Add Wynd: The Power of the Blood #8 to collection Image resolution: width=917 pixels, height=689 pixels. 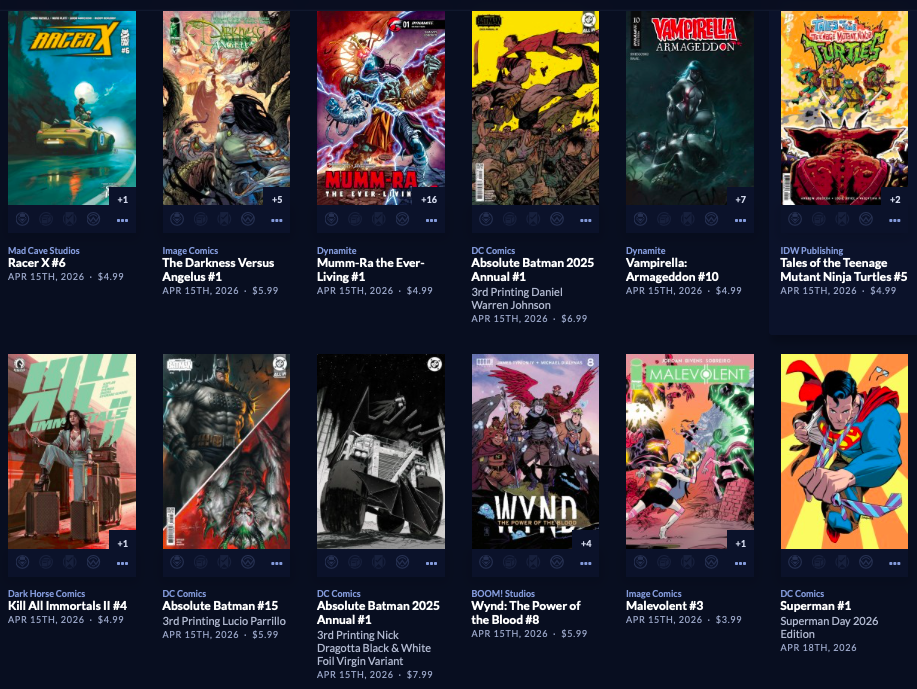(x=509, y=563)
